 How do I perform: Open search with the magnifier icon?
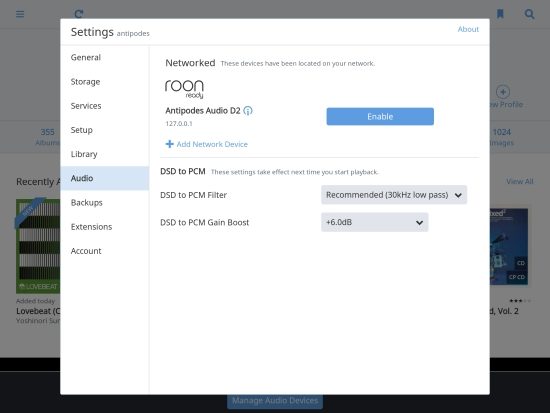pyautogui.click(x=529, y=14)
